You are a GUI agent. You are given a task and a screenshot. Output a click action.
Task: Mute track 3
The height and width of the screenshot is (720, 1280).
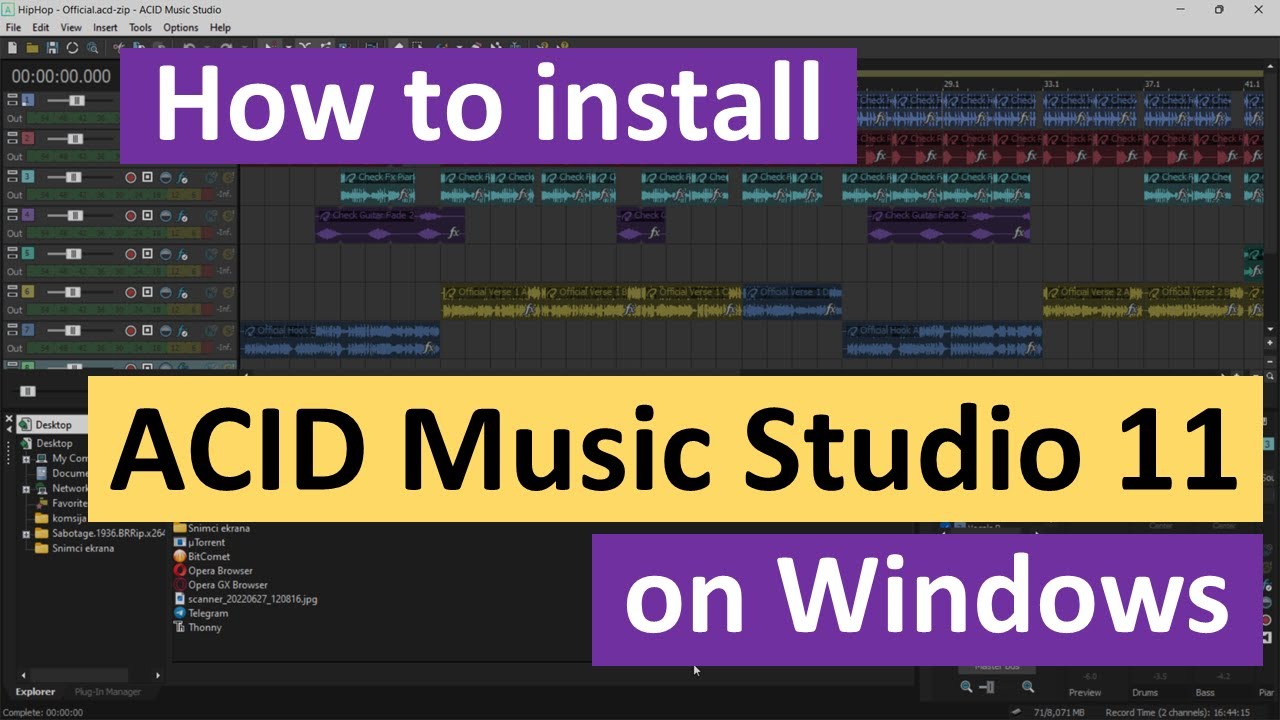point(212,177)
